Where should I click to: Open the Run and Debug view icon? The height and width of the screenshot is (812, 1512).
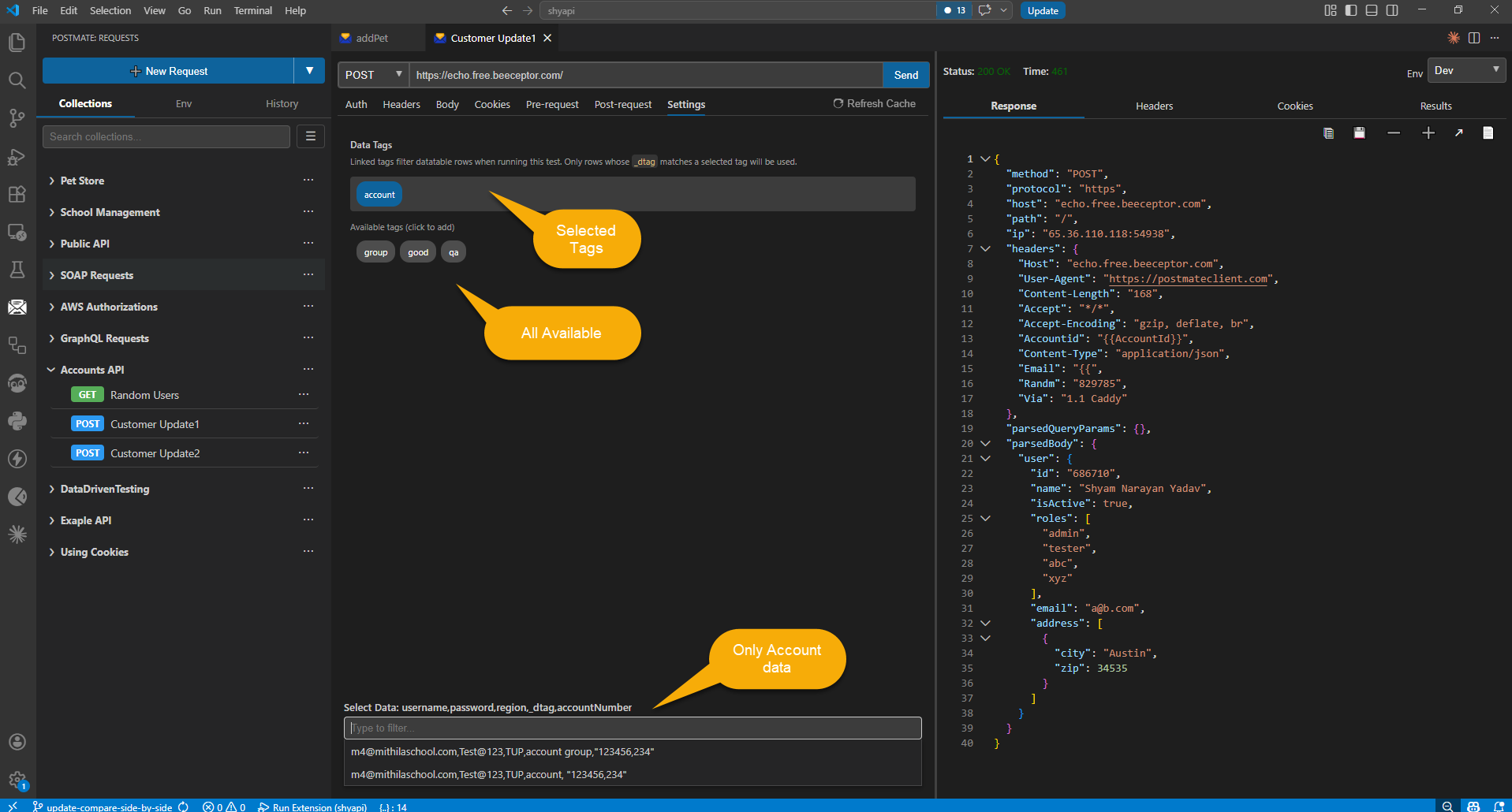tap(17, 157)
